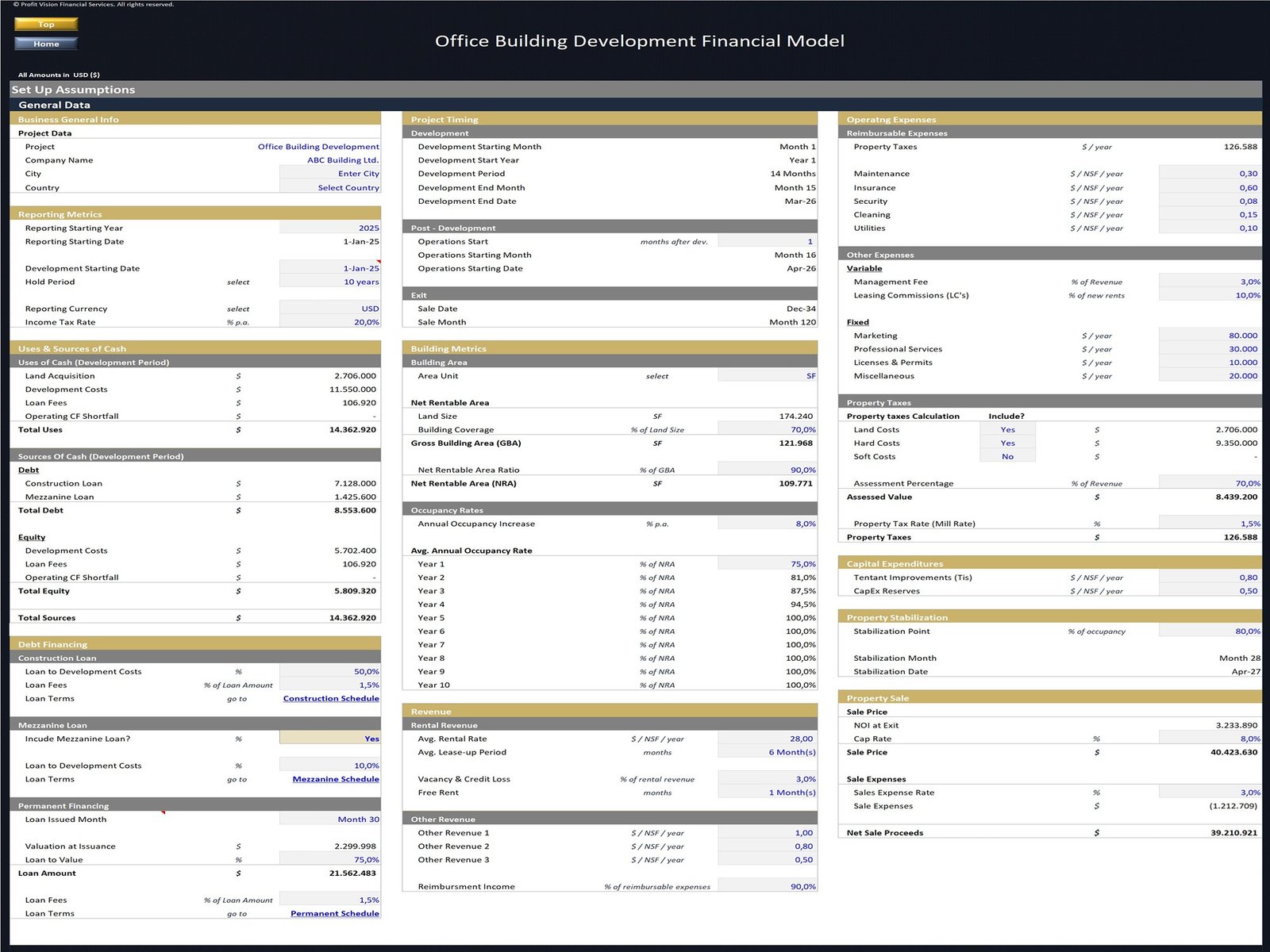Open the Mezzanine Schedule link
The image size is (1270, 952).
335,779
